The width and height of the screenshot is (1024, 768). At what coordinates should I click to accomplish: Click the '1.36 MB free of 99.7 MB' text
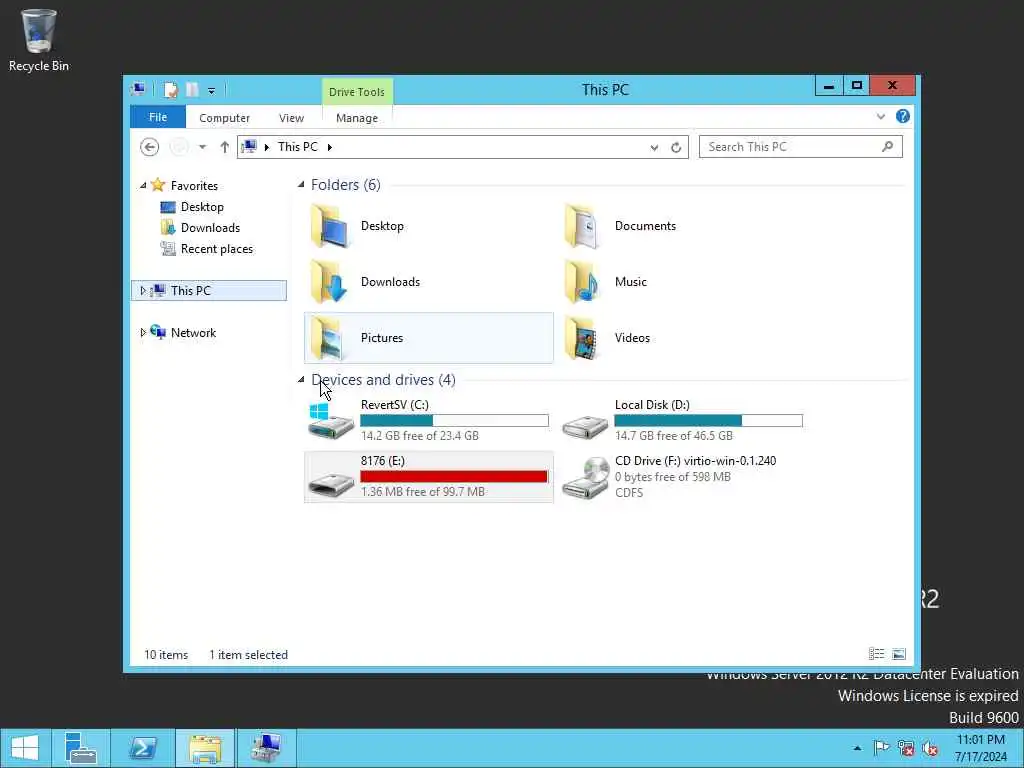point(423,492)
